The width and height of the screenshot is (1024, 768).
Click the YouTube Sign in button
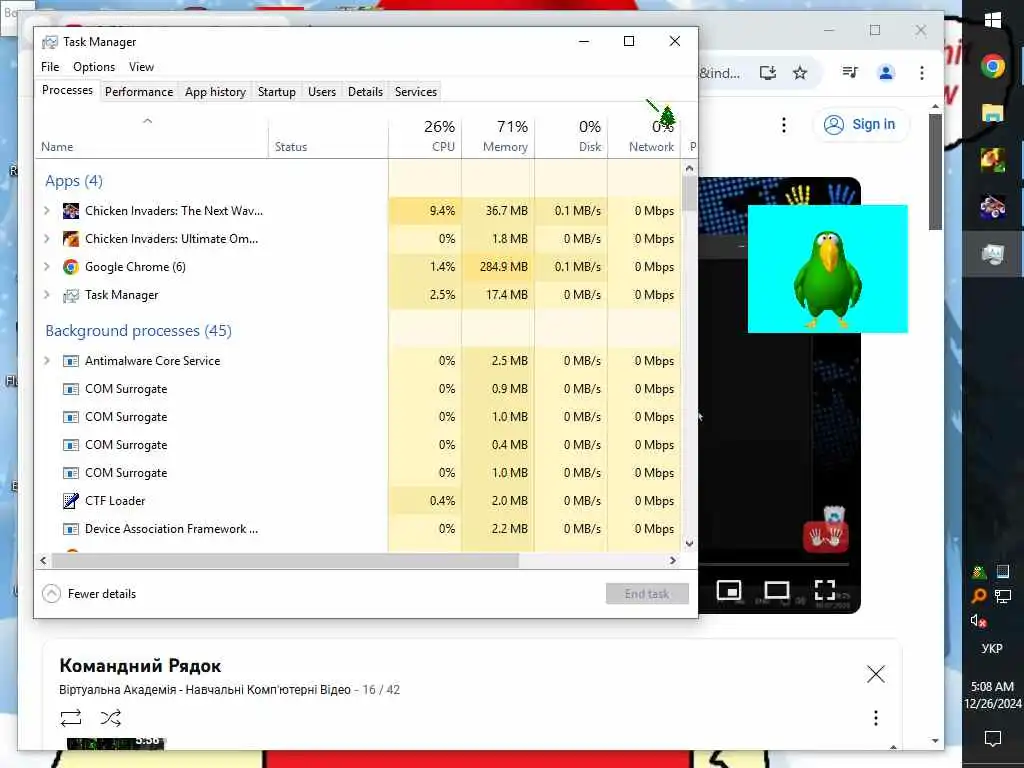click(x=861, y=124)
